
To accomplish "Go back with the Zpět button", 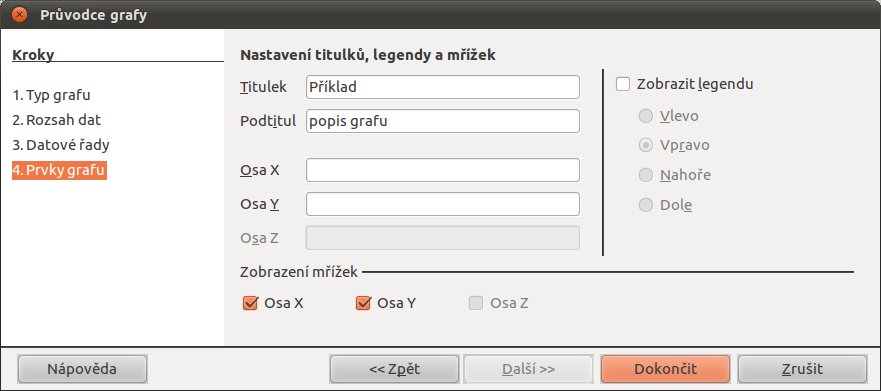I will pyautogui.click(x=394, y=369).
